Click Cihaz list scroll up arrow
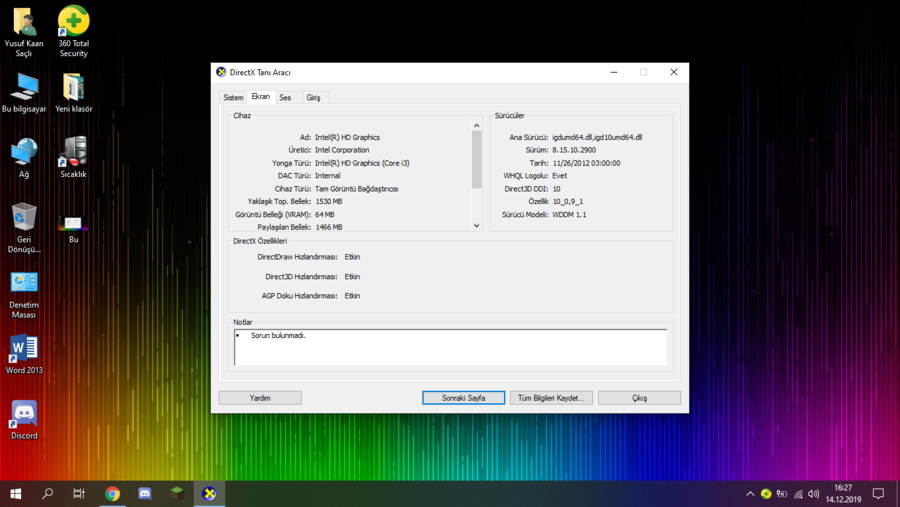 476,125
